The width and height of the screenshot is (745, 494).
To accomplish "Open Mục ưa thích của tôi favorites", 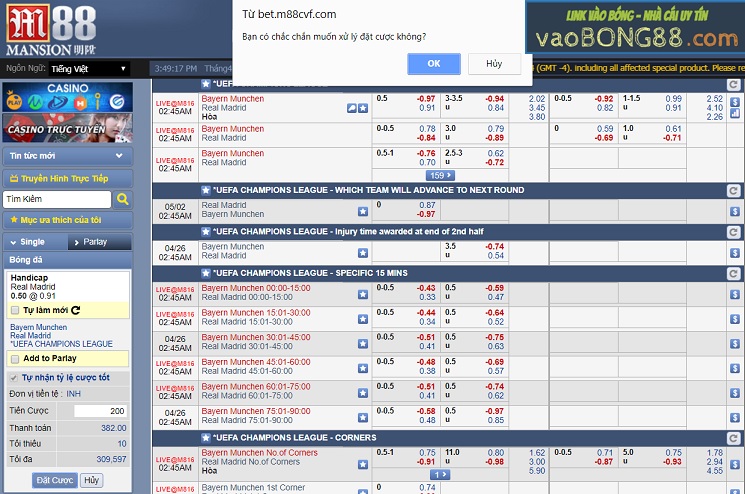I will pos(66,220).
